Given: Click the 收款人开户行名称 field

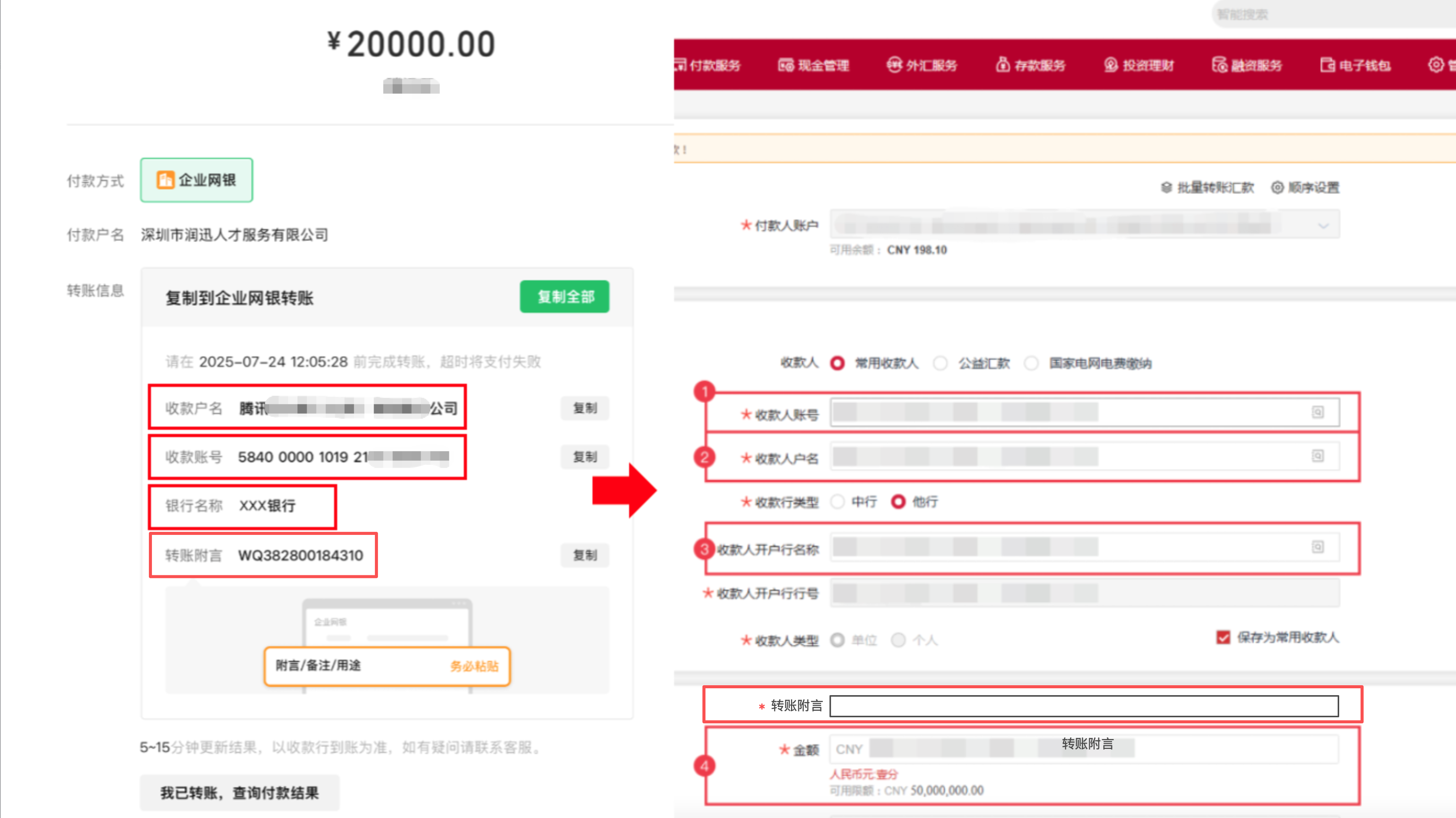Looking at the screenshot, I should click(1085, 547).
